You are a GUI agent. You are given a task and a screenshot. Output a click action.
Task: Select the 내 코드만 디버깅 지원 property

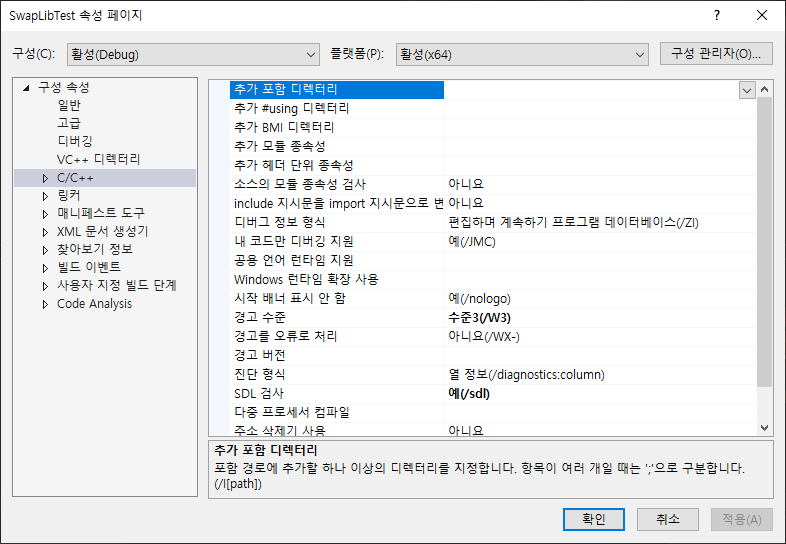pos(337,242)
